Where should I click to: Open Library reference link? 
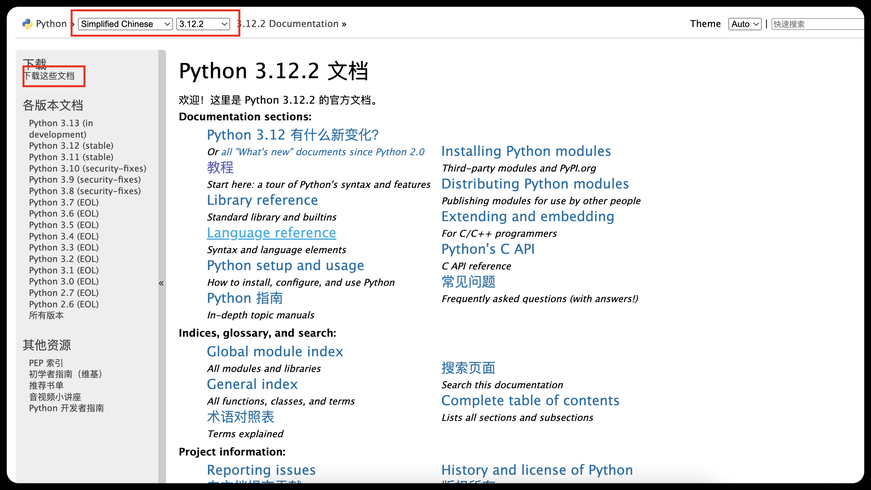[262, 200]
